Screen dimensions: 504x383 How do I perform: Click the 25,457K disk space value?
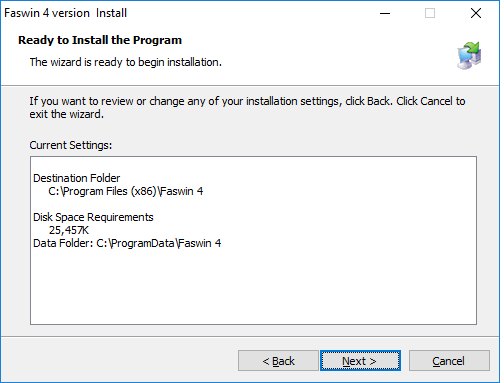pos(69,230)
